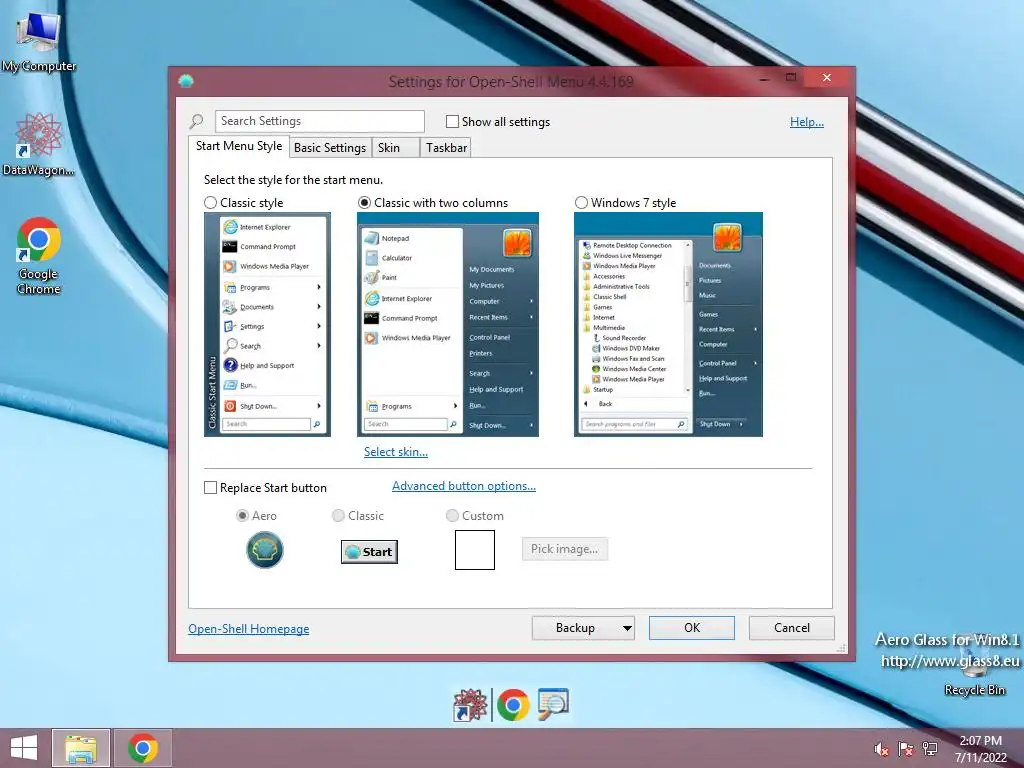Click the floating Chrome dock icon
This screenshot has width=1024, height=768.
click(513, 705)
